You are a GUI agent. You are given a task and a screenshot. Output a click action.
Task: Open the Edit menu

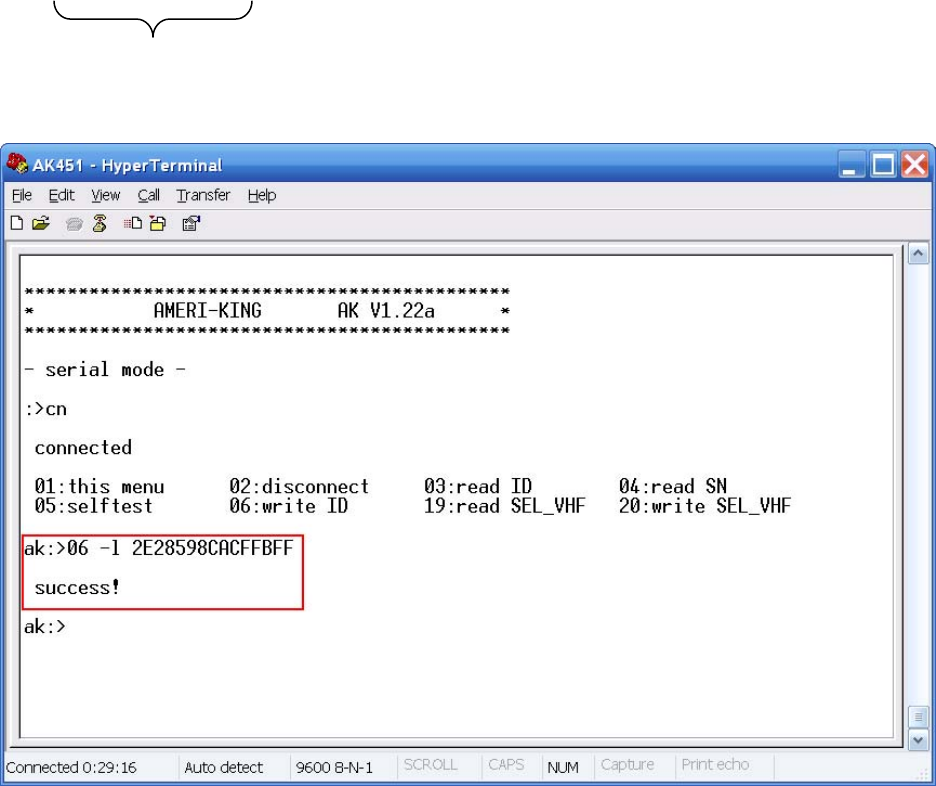tap(62, 196)
